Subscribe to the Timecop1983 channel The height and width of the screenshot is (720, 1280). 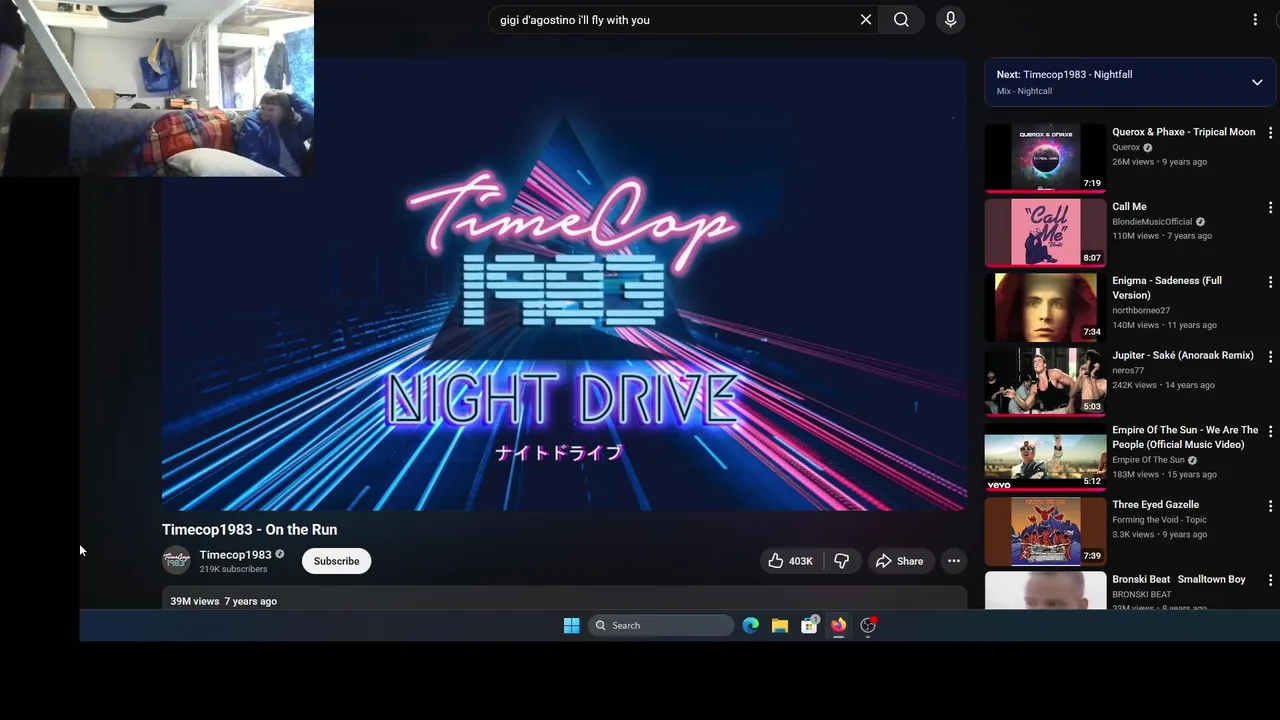click(x=336, y=561)
